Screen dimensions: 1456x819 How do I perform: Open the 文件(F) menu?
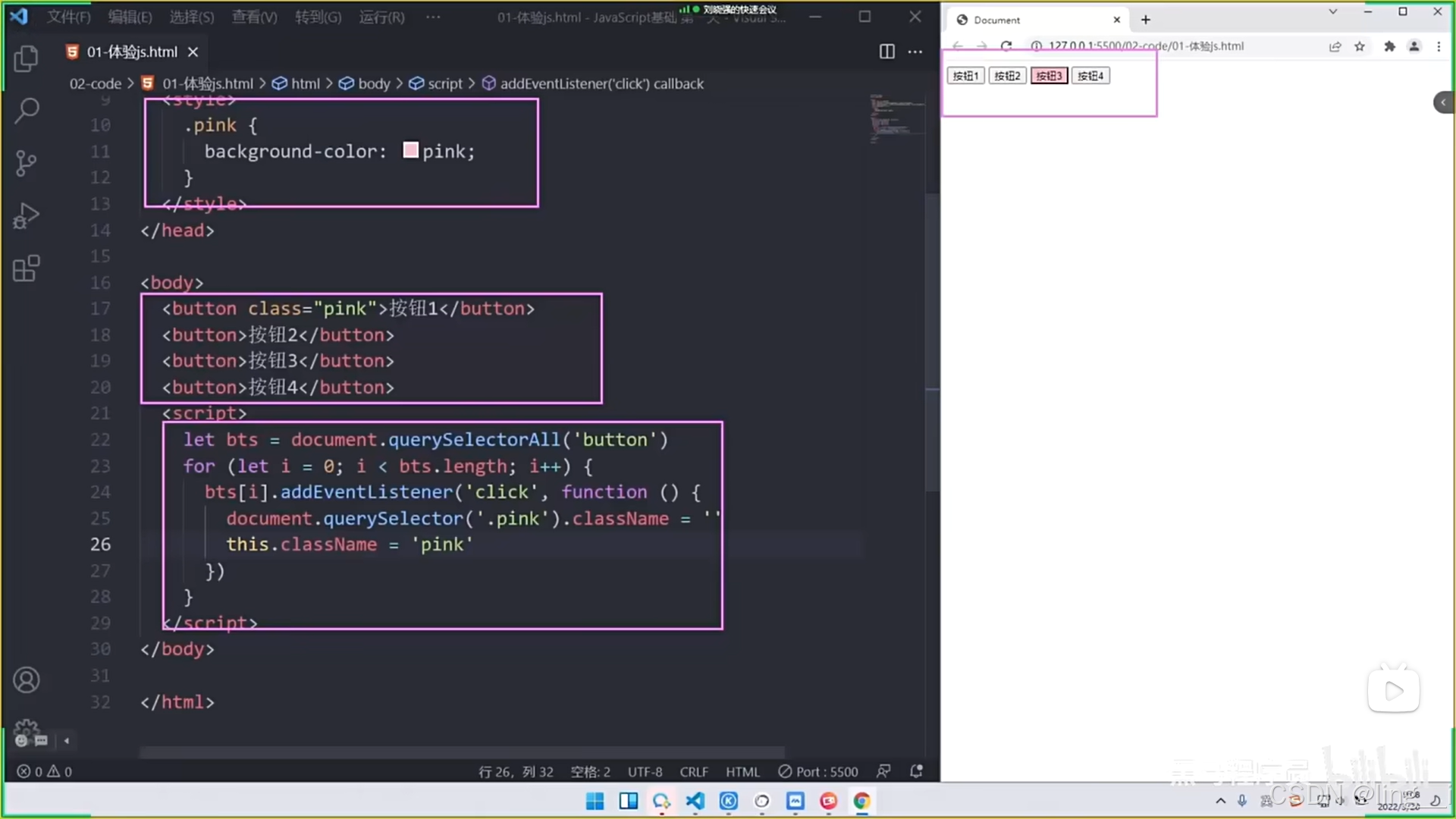(x=68, y=17)
